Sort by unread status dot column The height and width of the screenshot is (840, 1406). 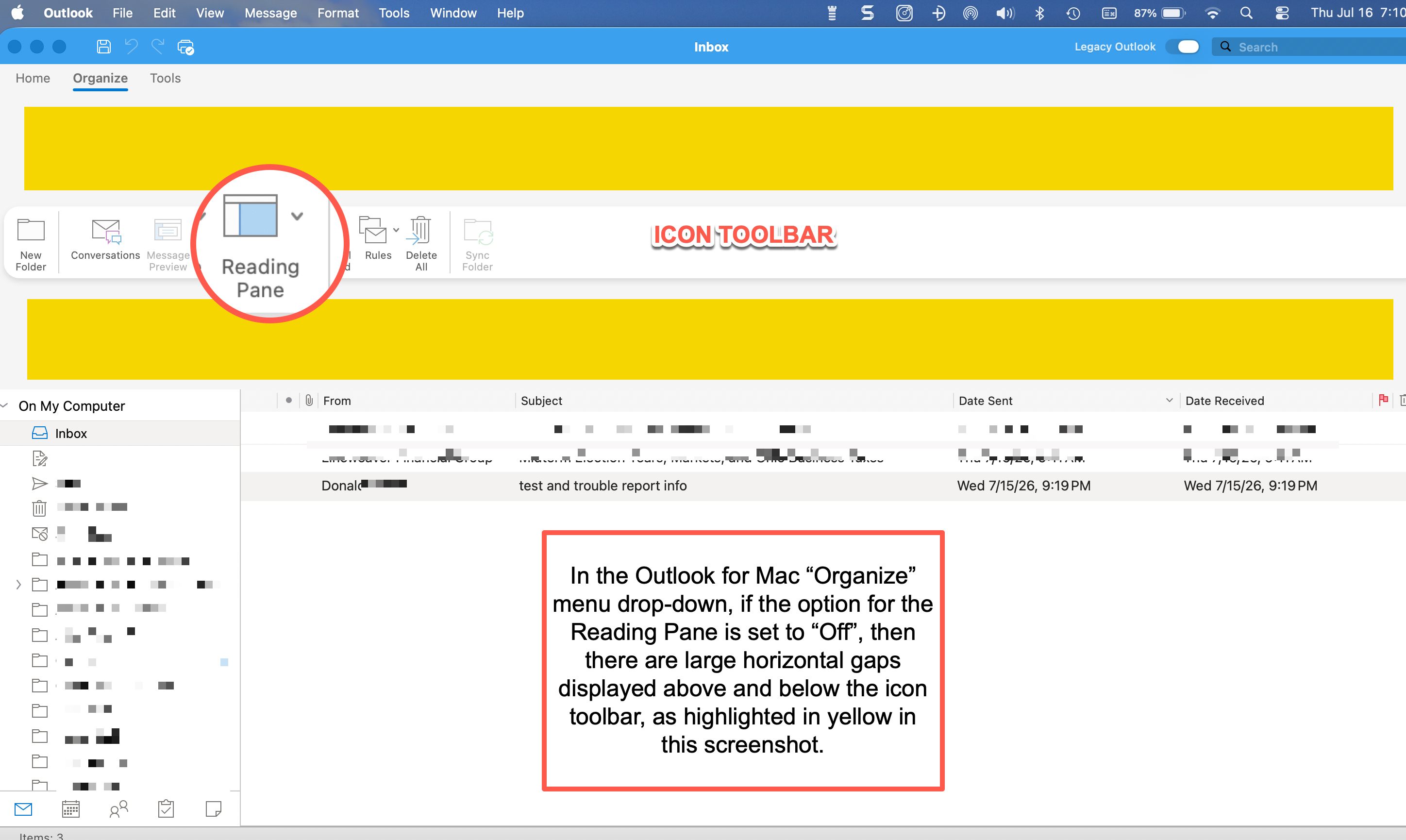coord(288,400)
